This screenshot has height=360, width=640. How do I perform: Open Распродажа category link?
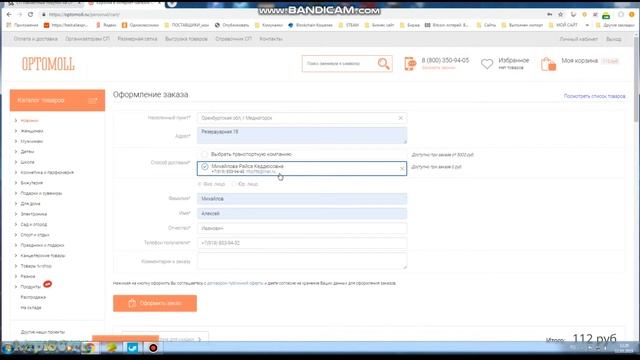33,297
